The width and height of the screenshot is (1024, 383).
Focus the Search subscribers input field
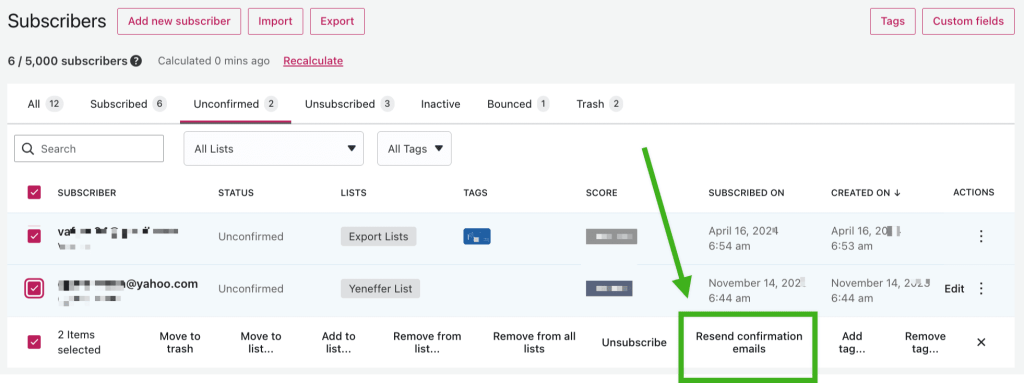point(89,149)
